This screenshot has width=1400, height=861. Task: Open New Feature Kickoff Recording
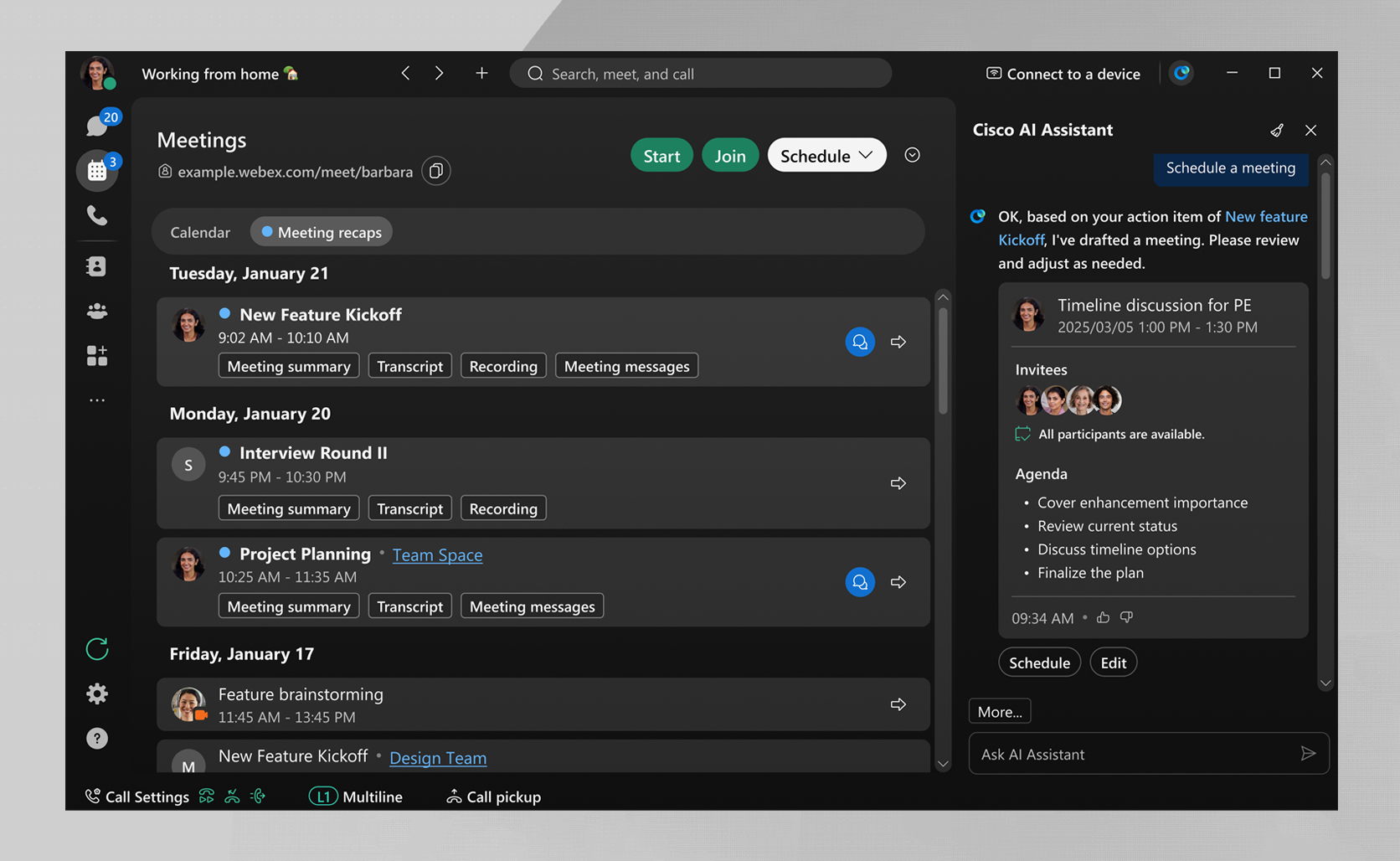(503, 366)
